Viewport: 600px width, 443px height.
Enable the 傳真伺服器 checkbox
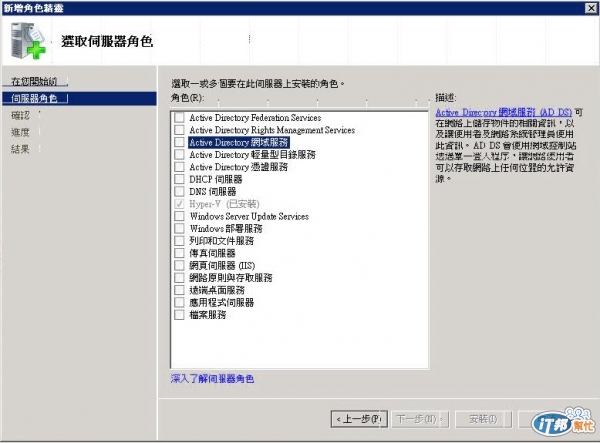click(179, 253)
